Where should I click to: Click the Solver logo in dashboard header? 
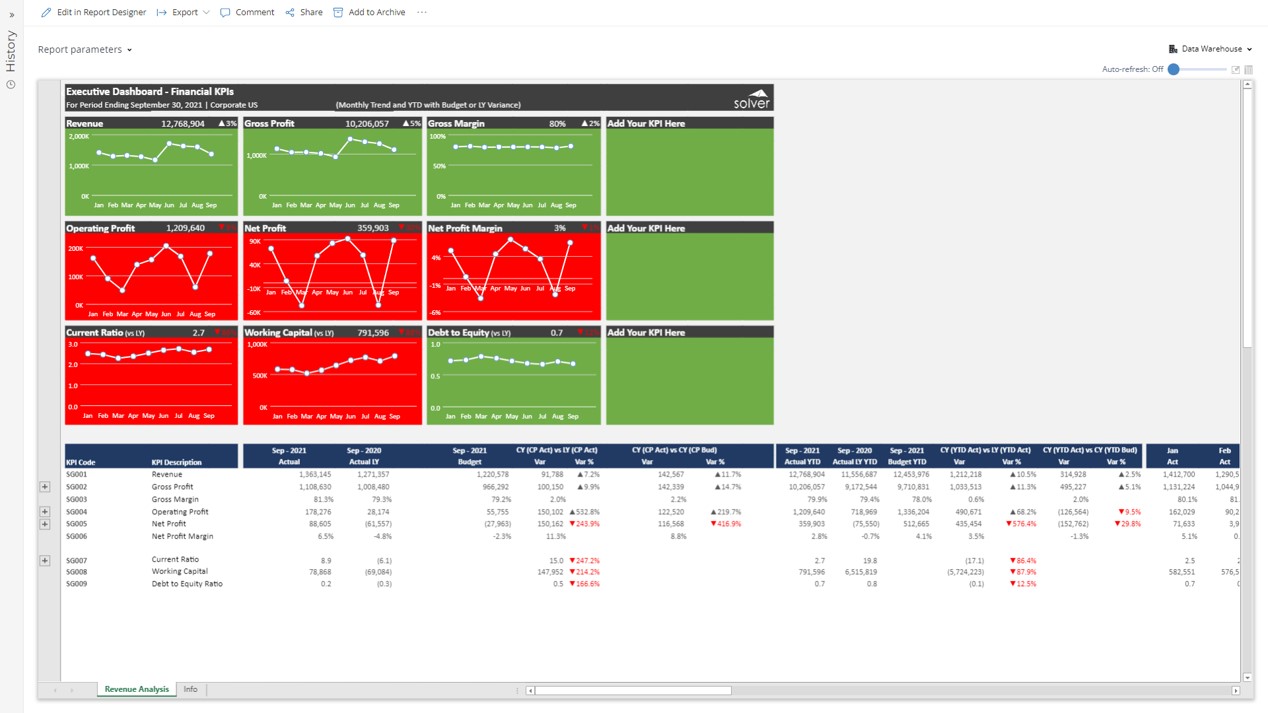[751, 98]
